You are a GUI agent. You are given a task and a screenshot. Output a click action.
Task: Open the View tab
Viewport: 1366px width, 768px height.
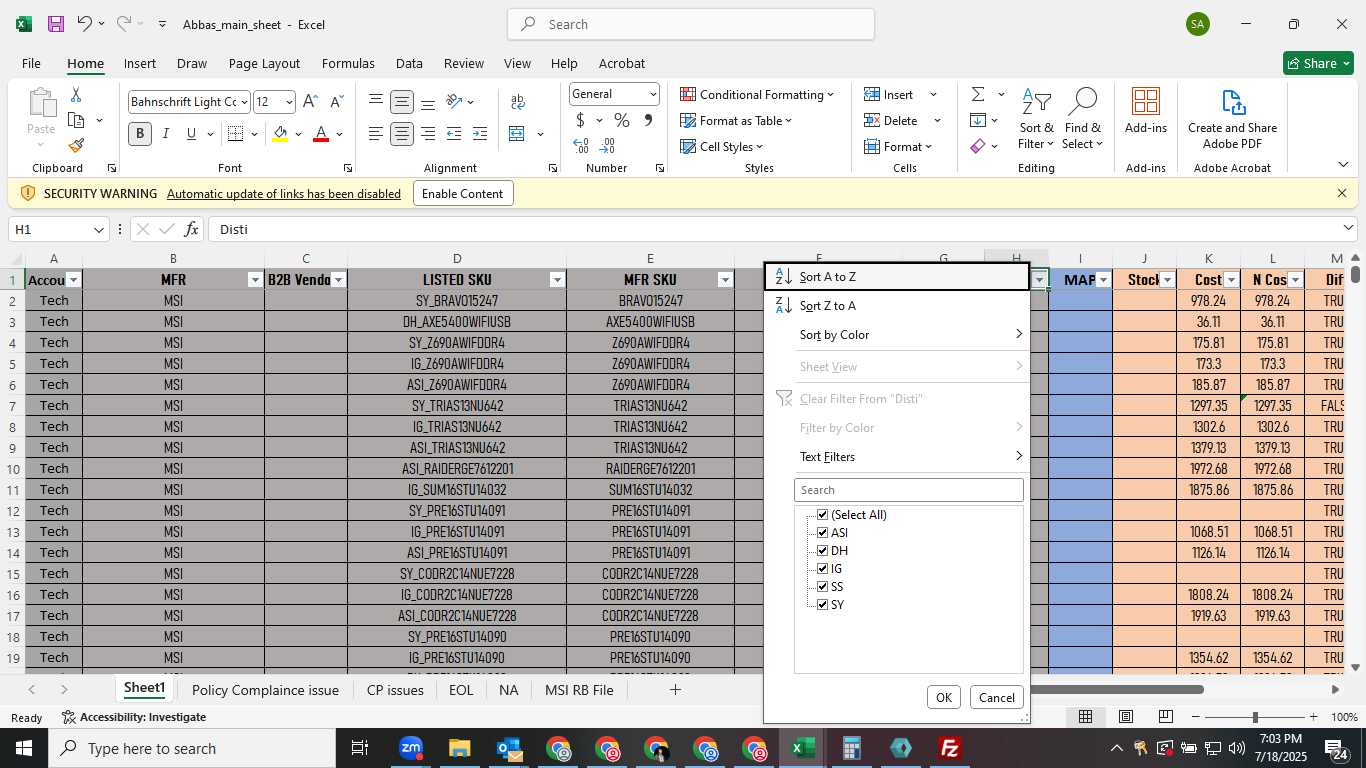pyautogui.click(x=517, y=63)
